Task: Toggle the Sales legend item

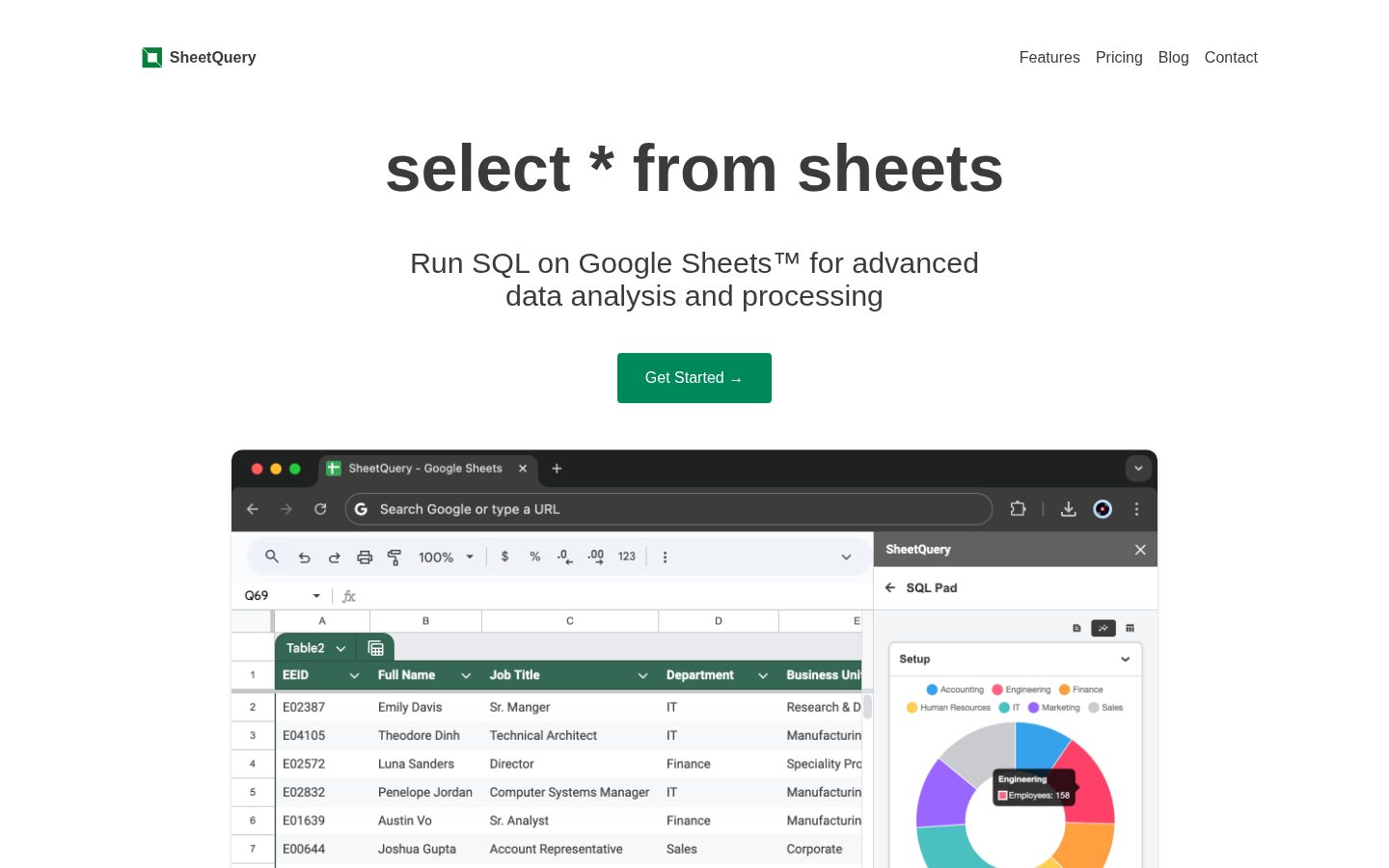Action: coord(1105,708)
